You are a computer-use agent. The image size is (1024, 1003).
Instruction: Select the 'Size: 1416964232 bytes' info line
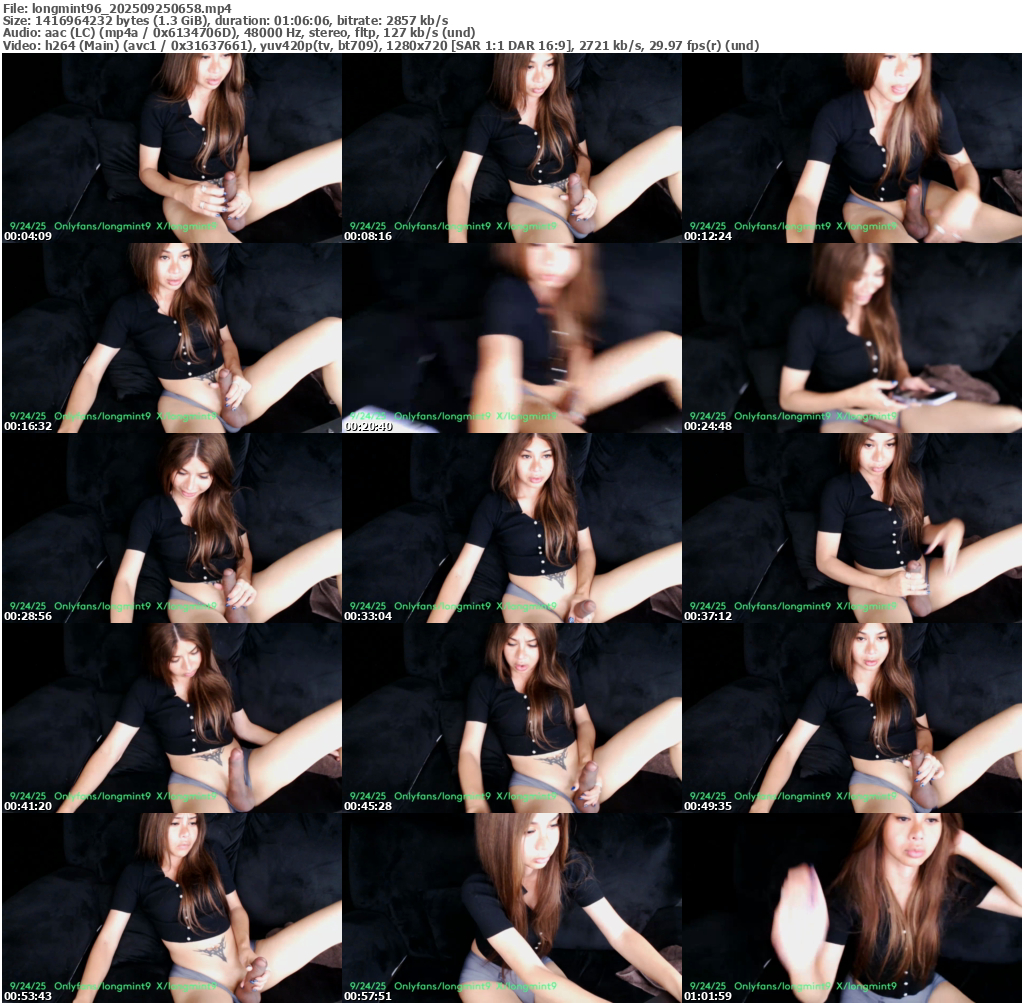point(225,20)
